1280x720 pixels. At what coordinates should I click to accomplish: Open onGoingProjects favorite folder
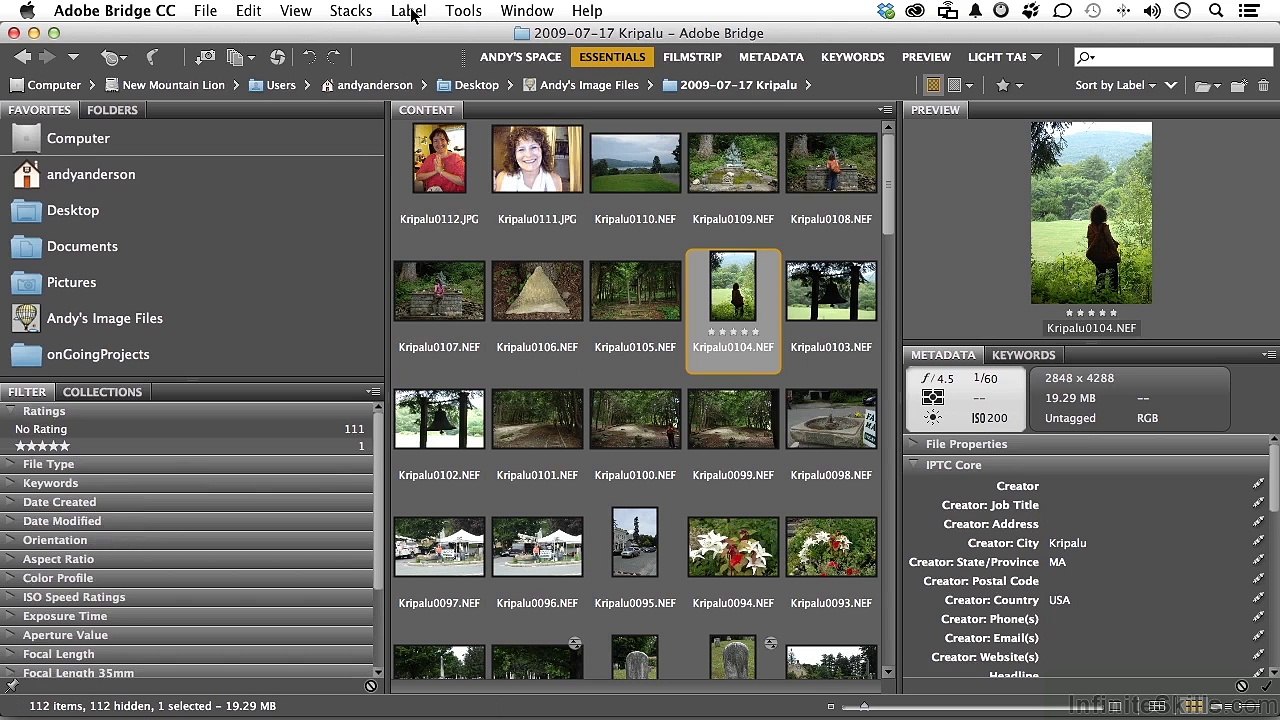point(98,354)
